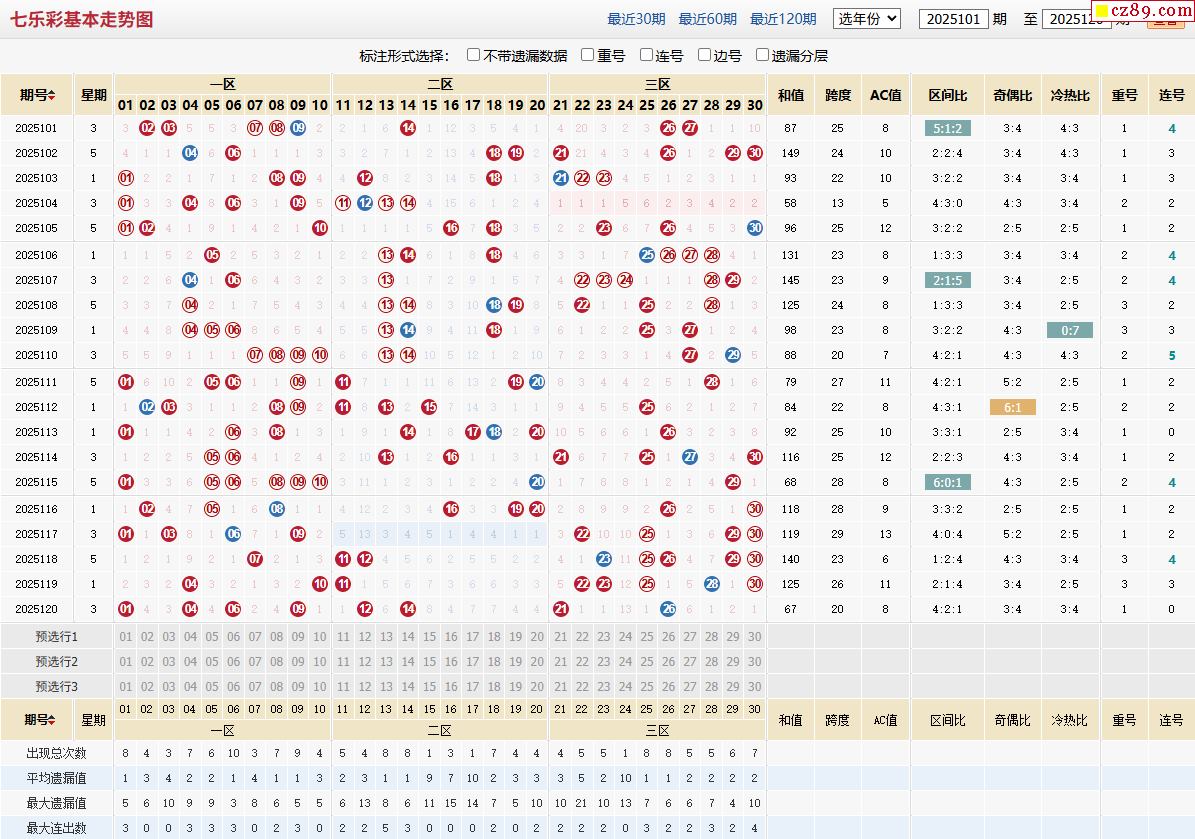Click blue ball 09 in row 2025101
This screenshot has width=1195, height=839.
click(298, 128)
